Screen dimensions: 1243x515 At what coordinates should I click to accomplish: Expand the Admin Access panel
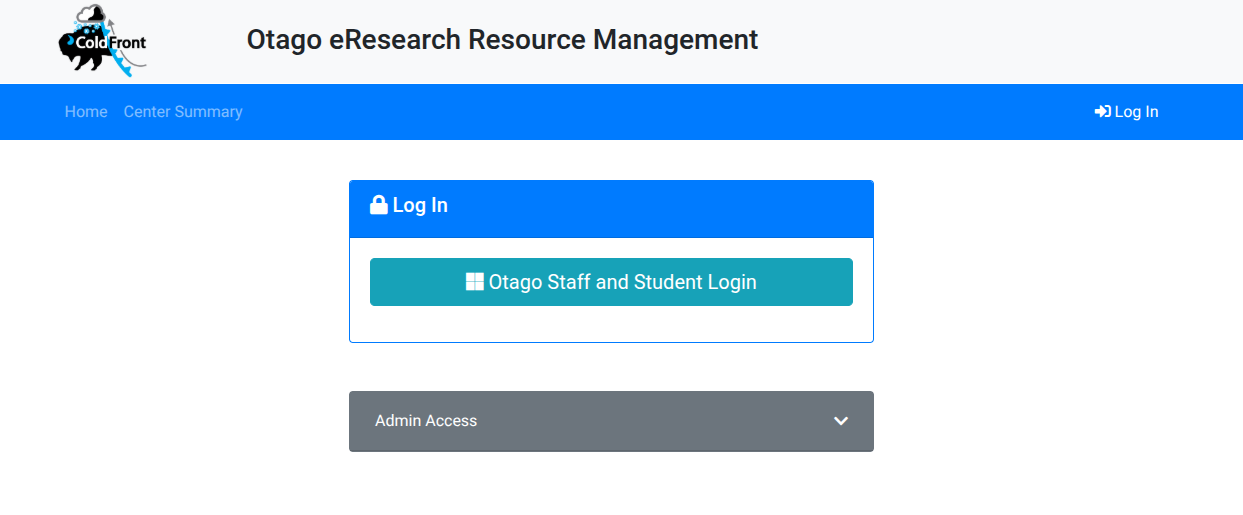[611, 421]
